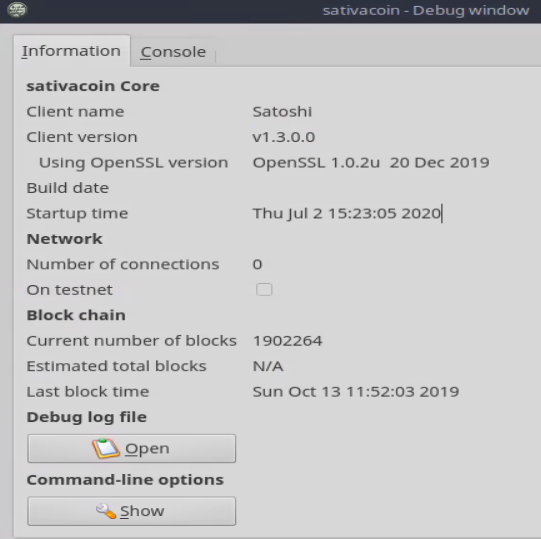Show command-line options
The width and height of the screenshot is (541, 539).
(131, 511)
